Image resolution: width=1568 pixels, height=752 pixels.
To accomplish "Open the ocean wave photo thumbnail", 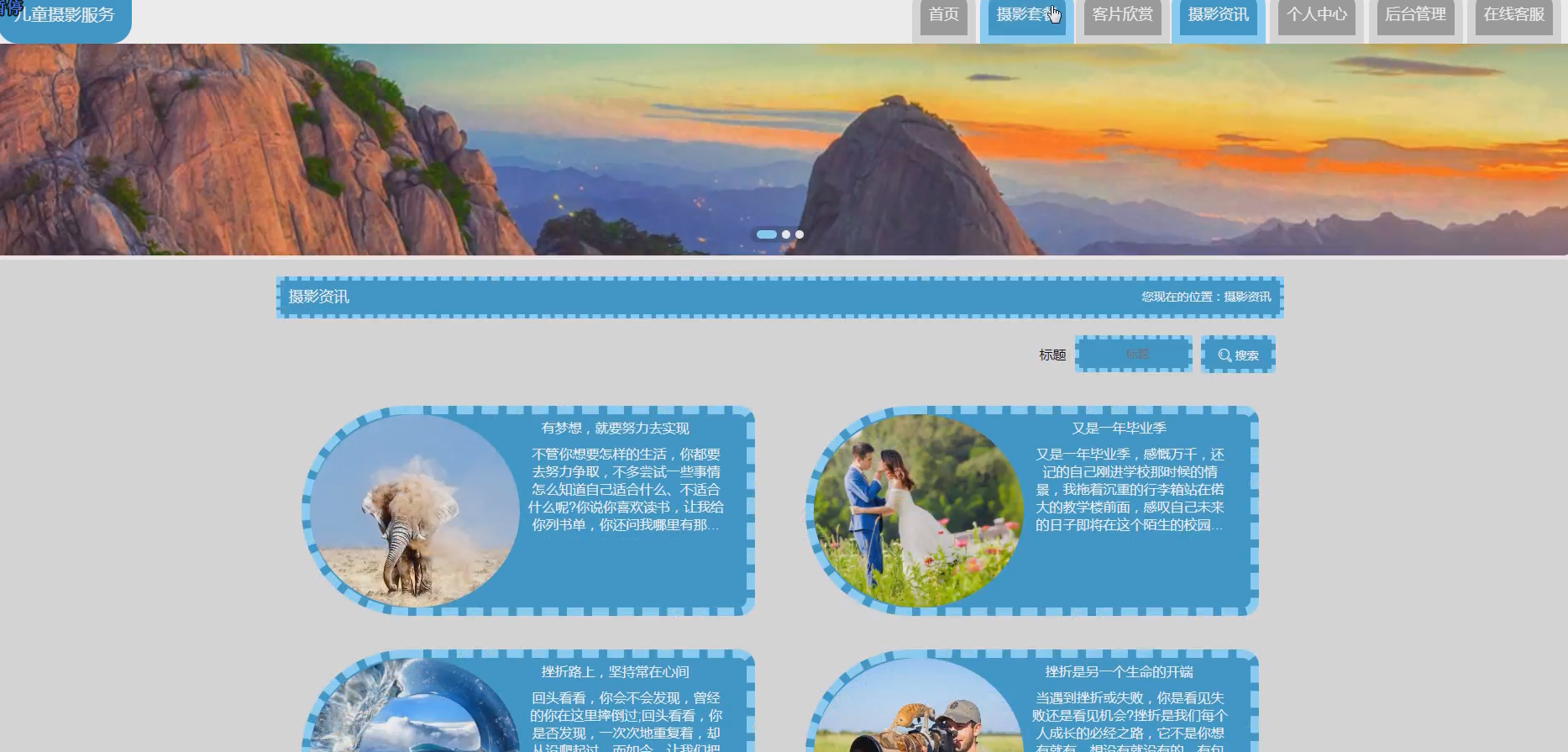I will 415,706.
